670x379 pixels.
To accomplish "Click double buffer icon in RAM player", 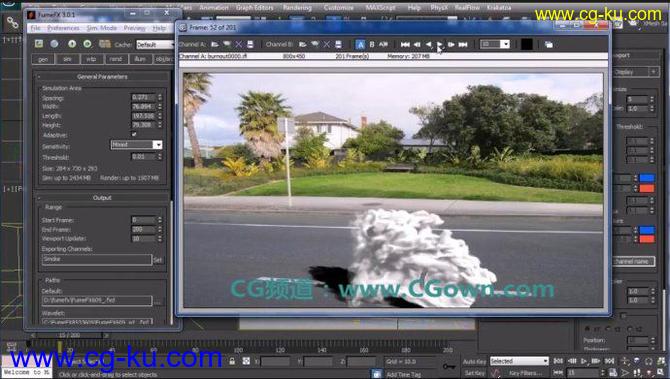I will click(x=549, y=44).
